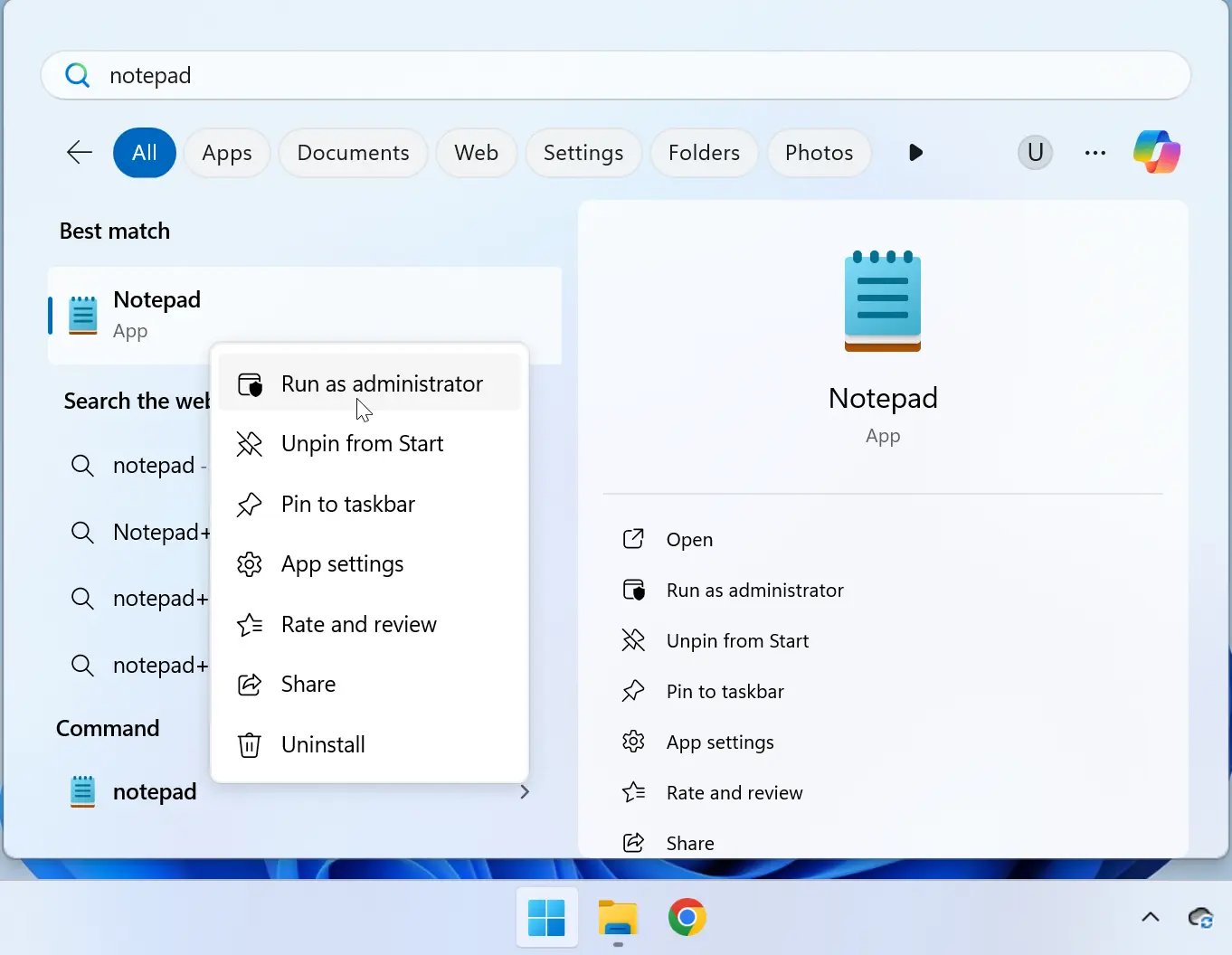This screenshot has width=1232, height=955.
Task: Choose Pin to taskbar in the context menu
Action: coord(369,504)
